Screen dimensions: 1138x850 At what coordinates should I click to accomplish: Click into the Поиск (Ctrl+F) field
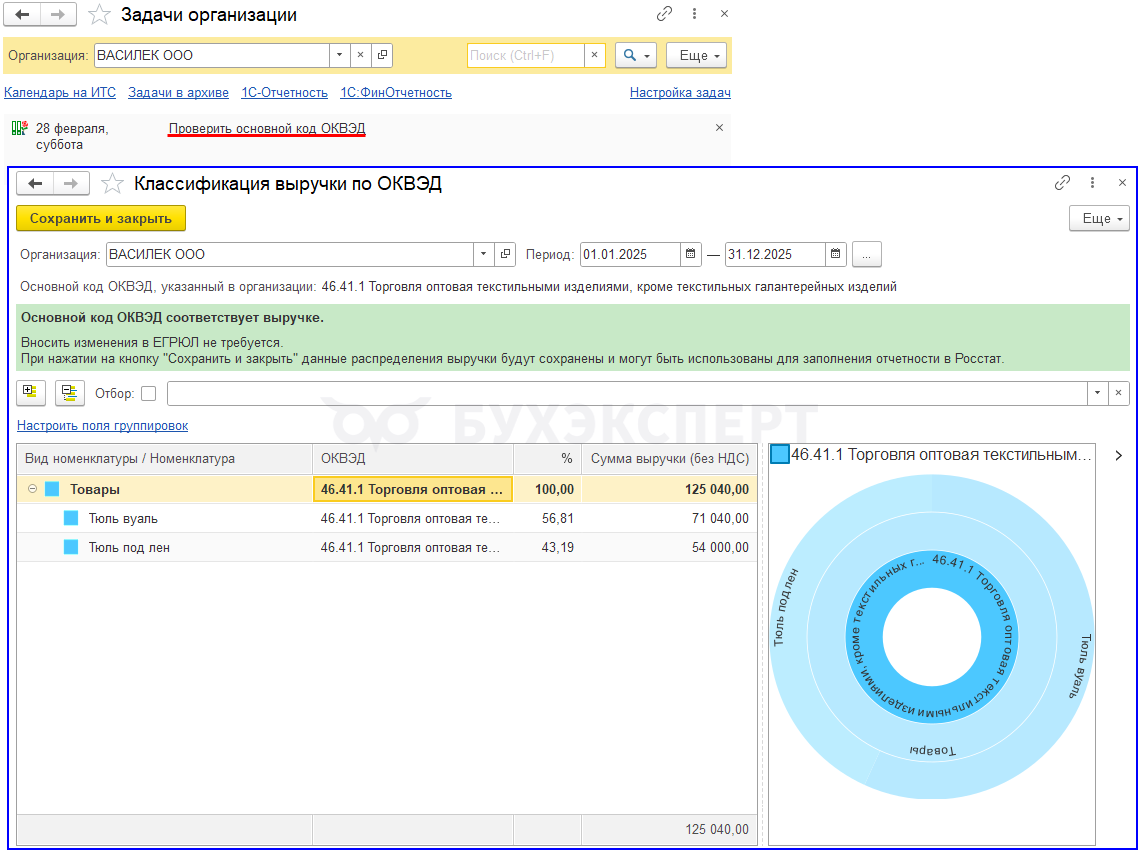(525, 56)
